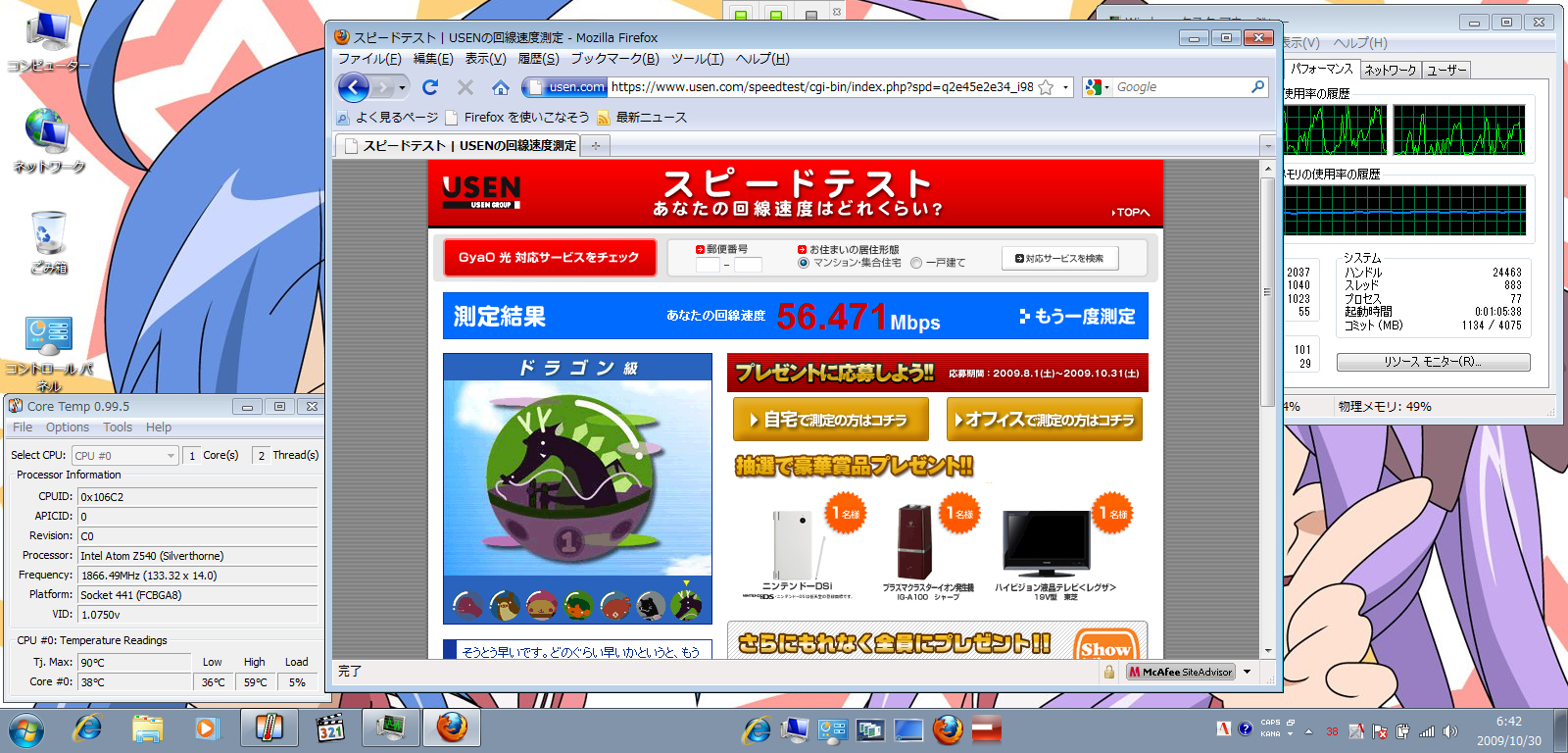
Task: Open the Recycle Bin desktop icon
Action: point(48,235)
